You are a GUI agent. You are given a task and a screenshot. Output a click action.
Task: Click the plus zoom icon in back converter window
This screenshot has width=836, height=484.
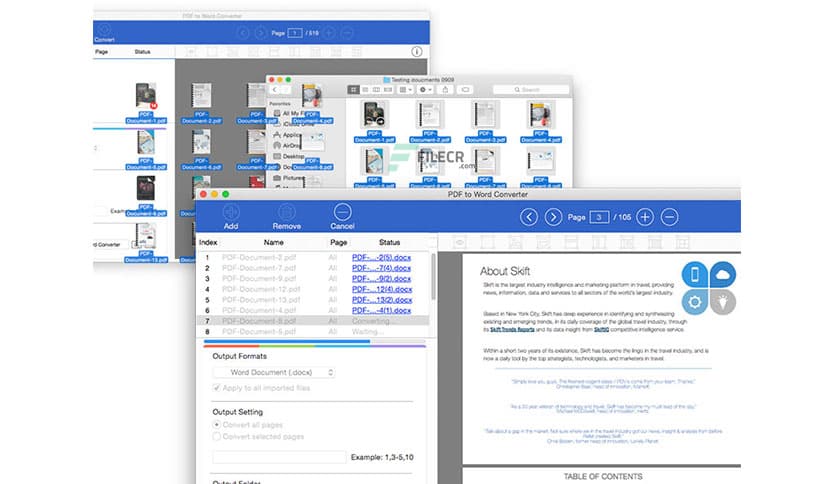click(x=329, y=33)
